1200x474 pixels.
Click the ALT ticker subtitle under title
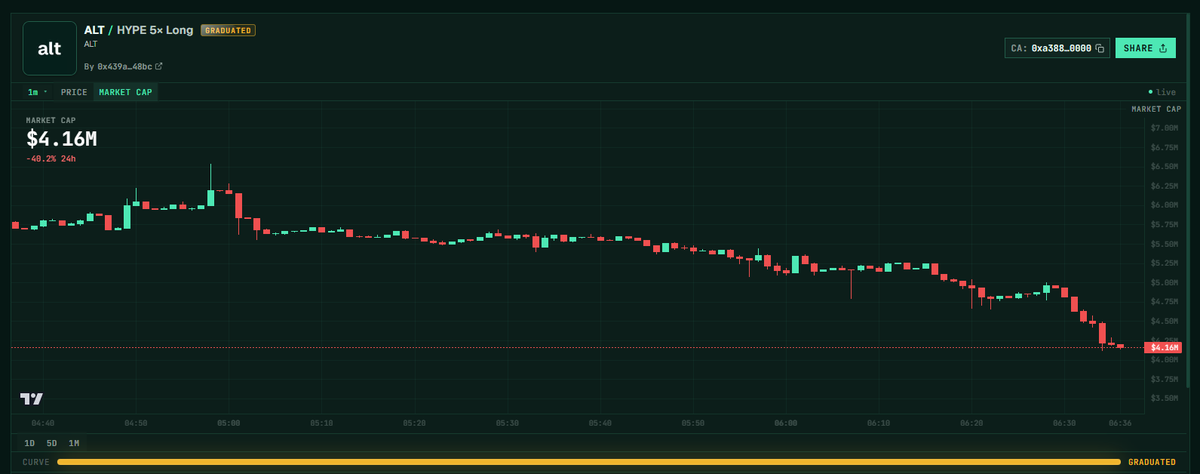91,44
